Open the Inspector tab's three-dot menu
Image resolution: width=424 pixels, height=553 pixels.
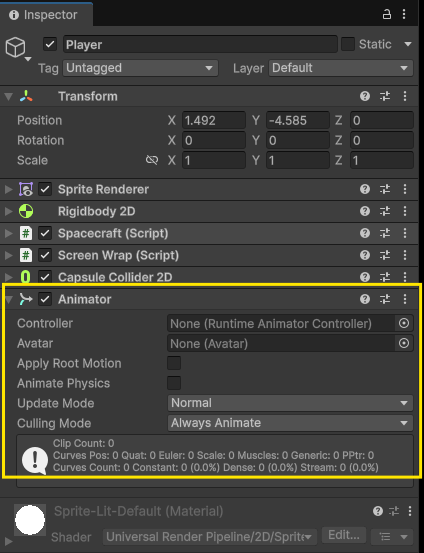404,14
